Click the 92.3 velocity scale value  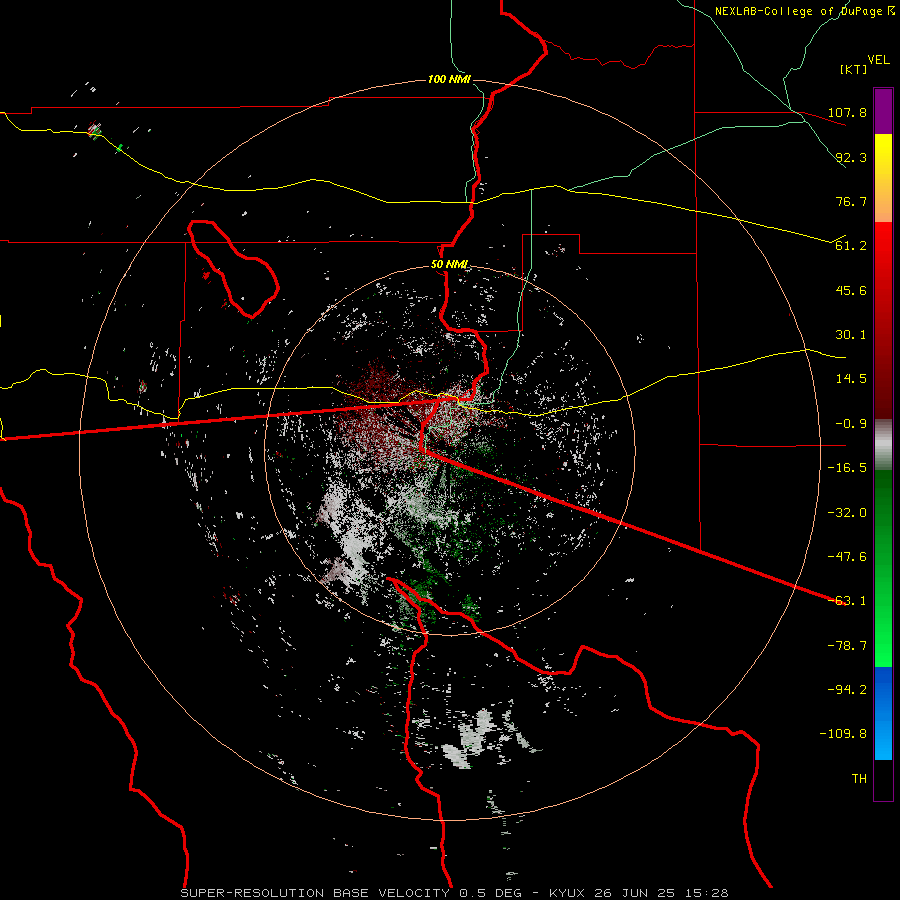click(851, 157)
